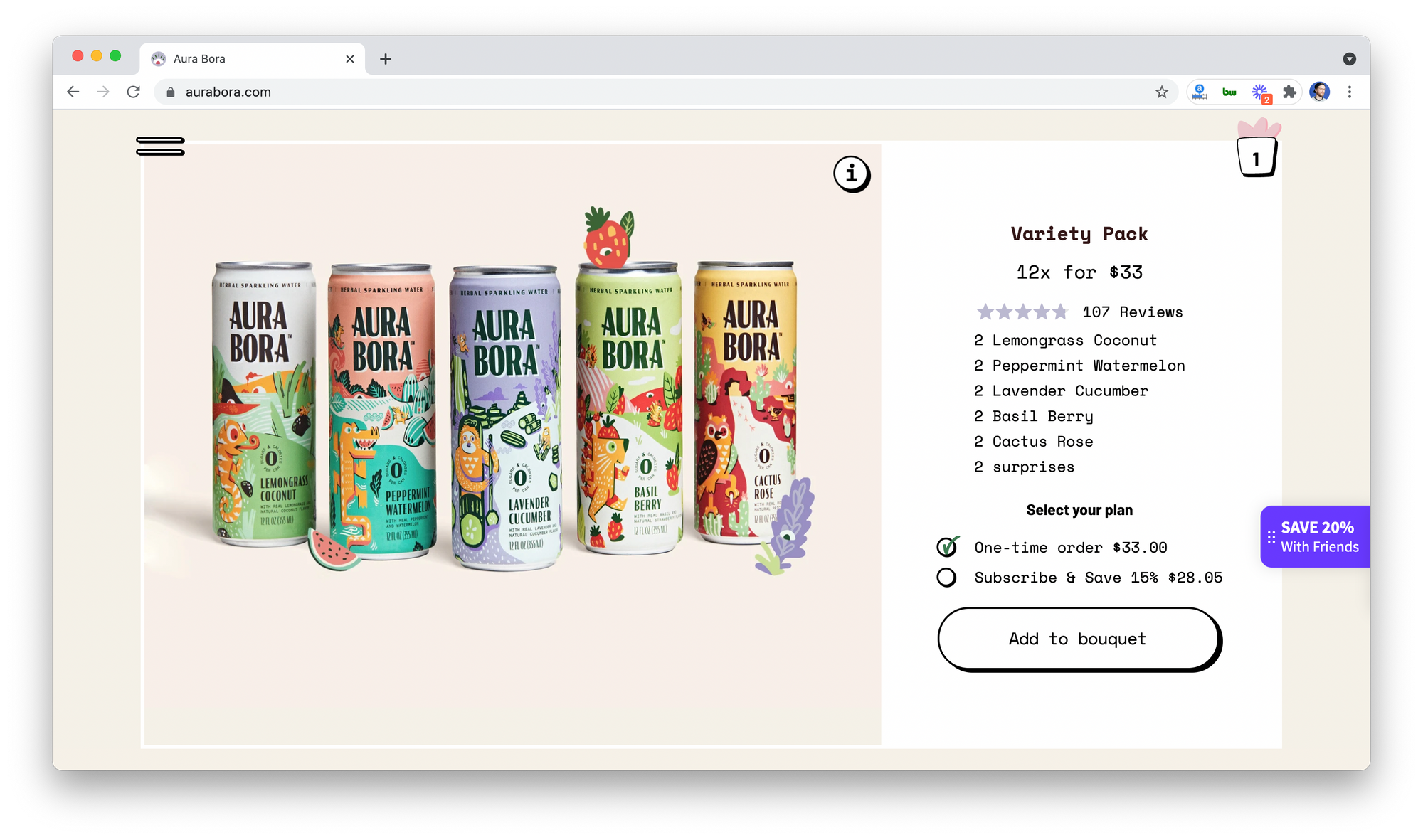Click the Chrome profile avatar
1423x840 pixels.
click(x=1320, y=92)
